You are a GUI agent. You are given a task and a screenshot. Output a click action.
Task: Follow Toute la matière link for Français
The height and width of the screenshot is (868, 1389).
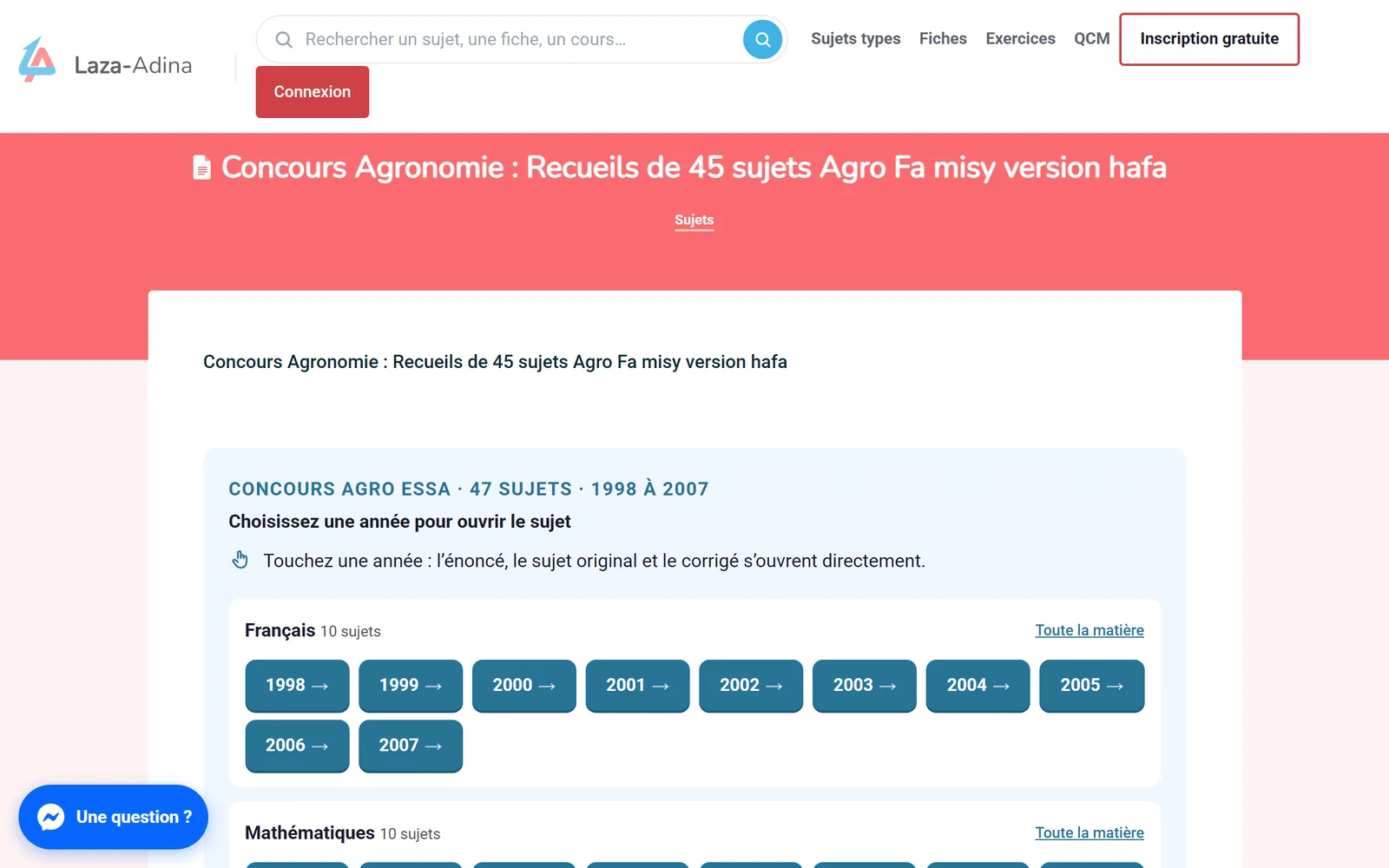click(1089, 630)
